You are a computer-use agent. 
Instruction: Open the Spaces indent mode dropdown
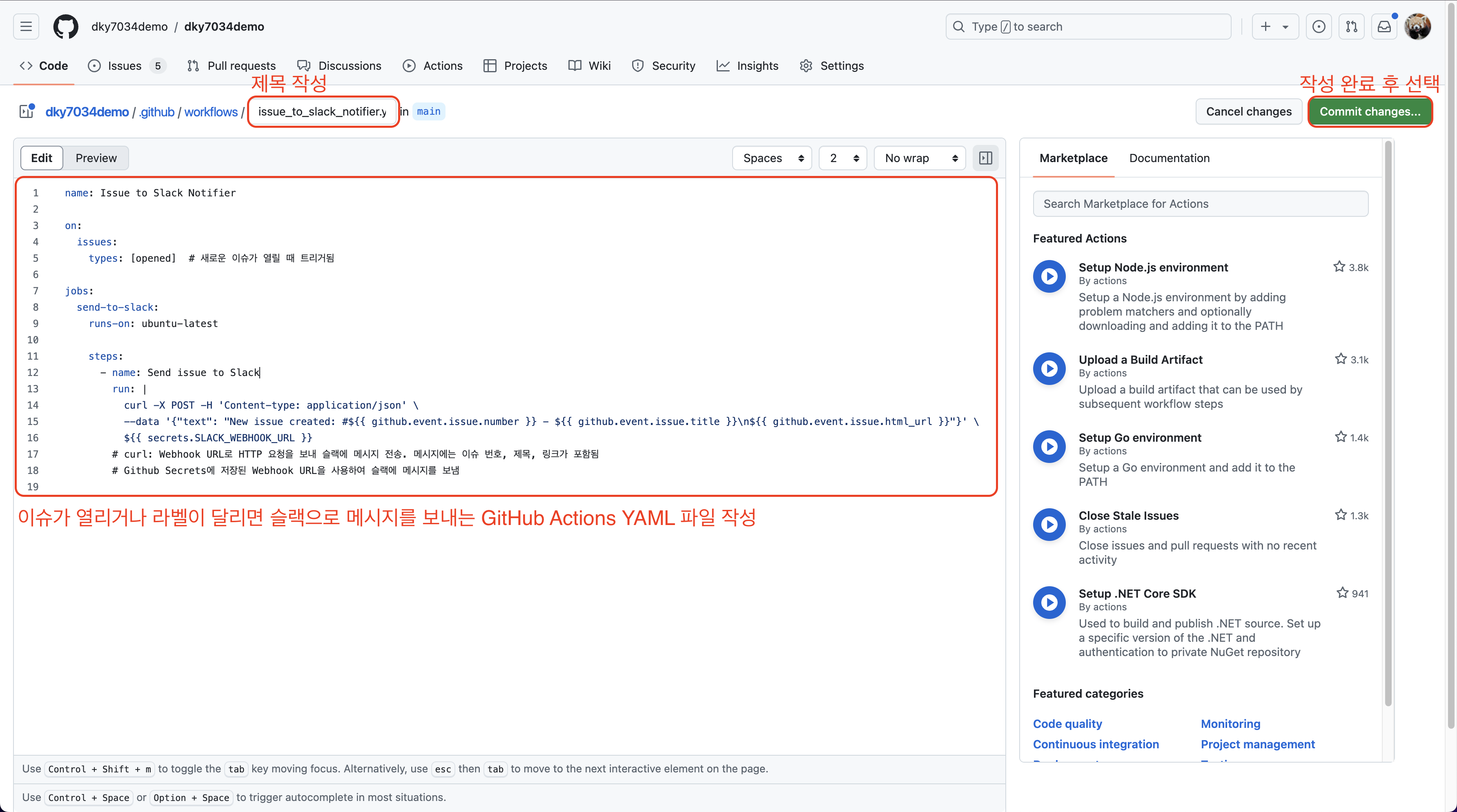pos(772,158)
